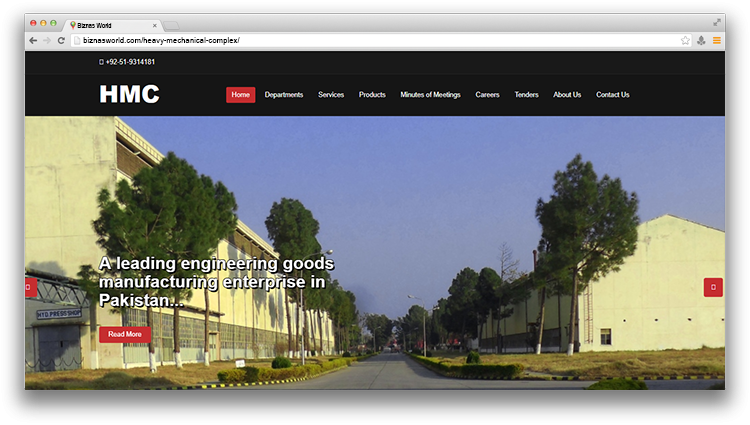Click the browser forward arrow
This screenshot has height=425, width=750.
pos(47,40)
